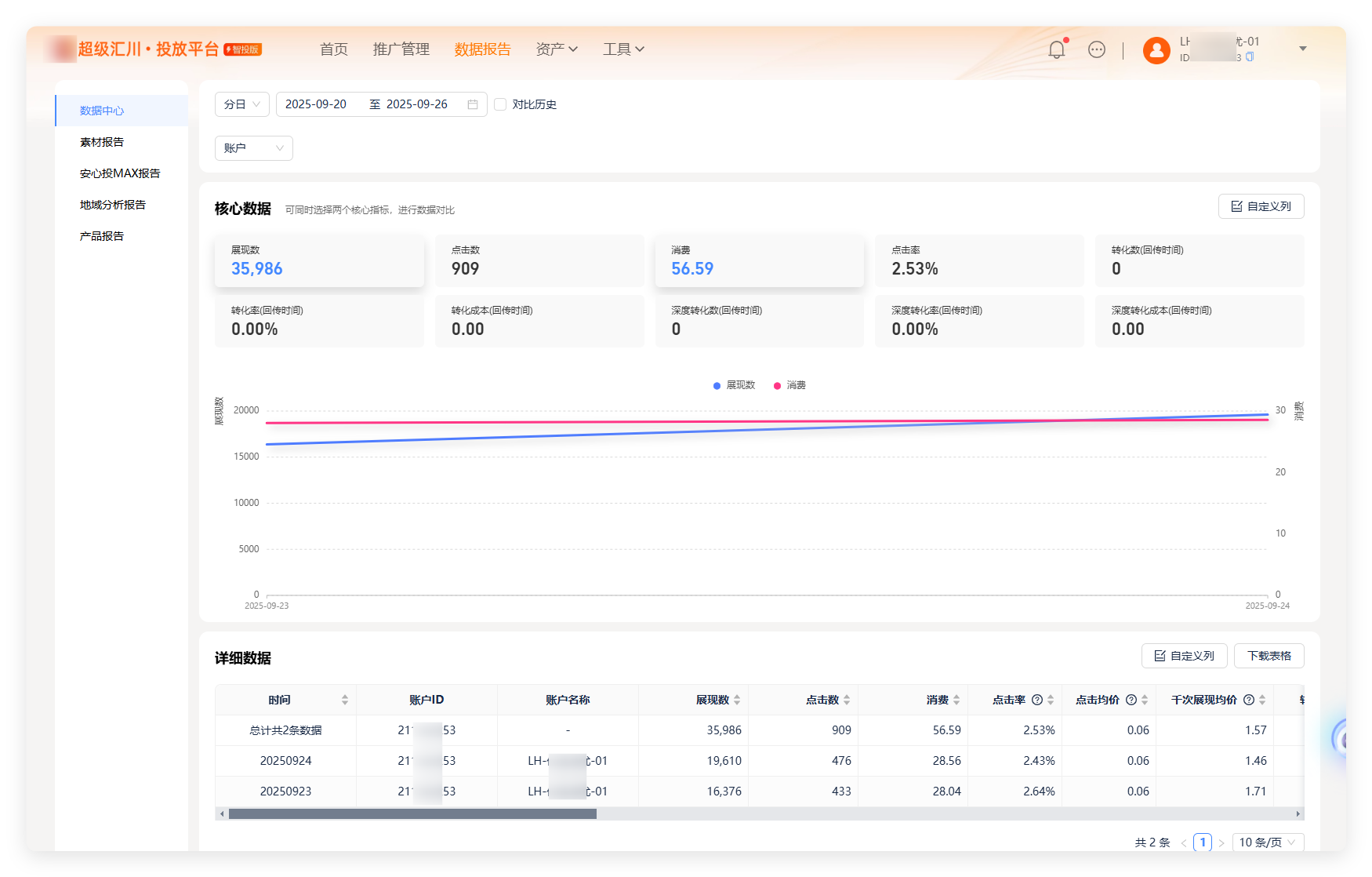Select the 转化数(回传时间) metric card
Screen dimensions: 1372x877
[x=1200, y=260]
